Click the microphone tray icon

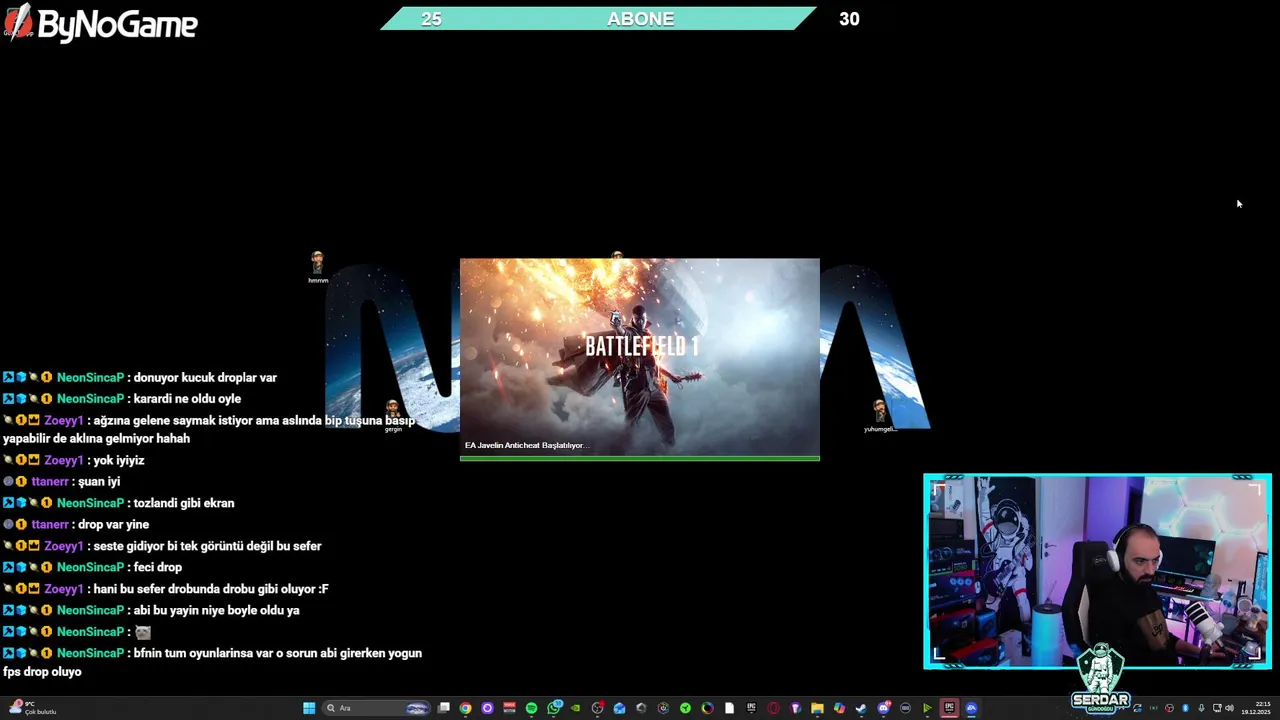tap(1201, 708)
